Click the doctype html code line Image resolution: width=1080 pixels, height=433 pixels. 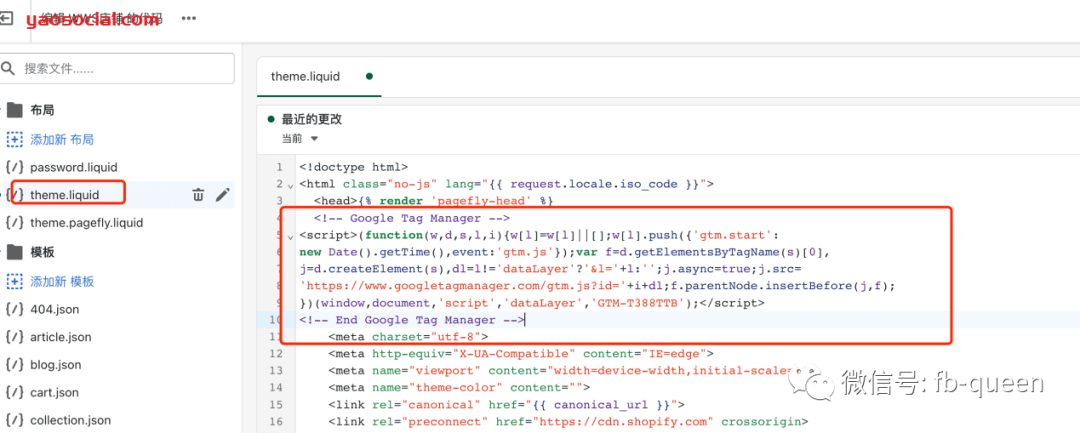(x=353, y=167)
